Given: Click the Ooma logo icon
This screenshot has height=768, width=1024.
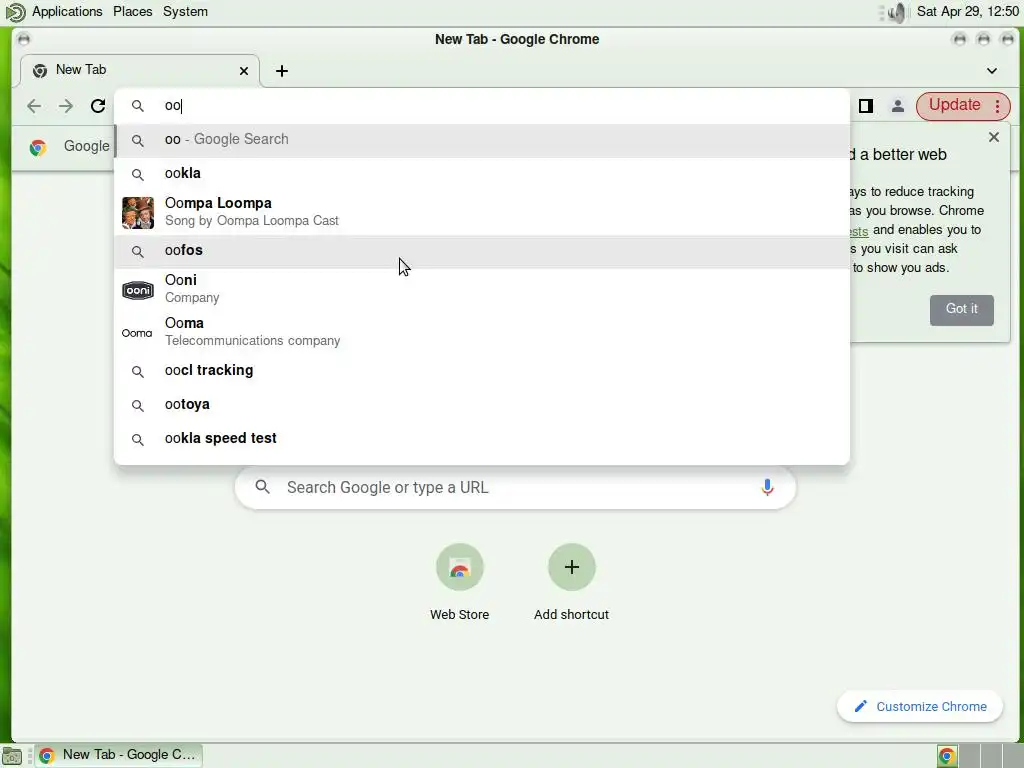Looking at the screenshot, I should pyautogui.click(x=137, y=333).
